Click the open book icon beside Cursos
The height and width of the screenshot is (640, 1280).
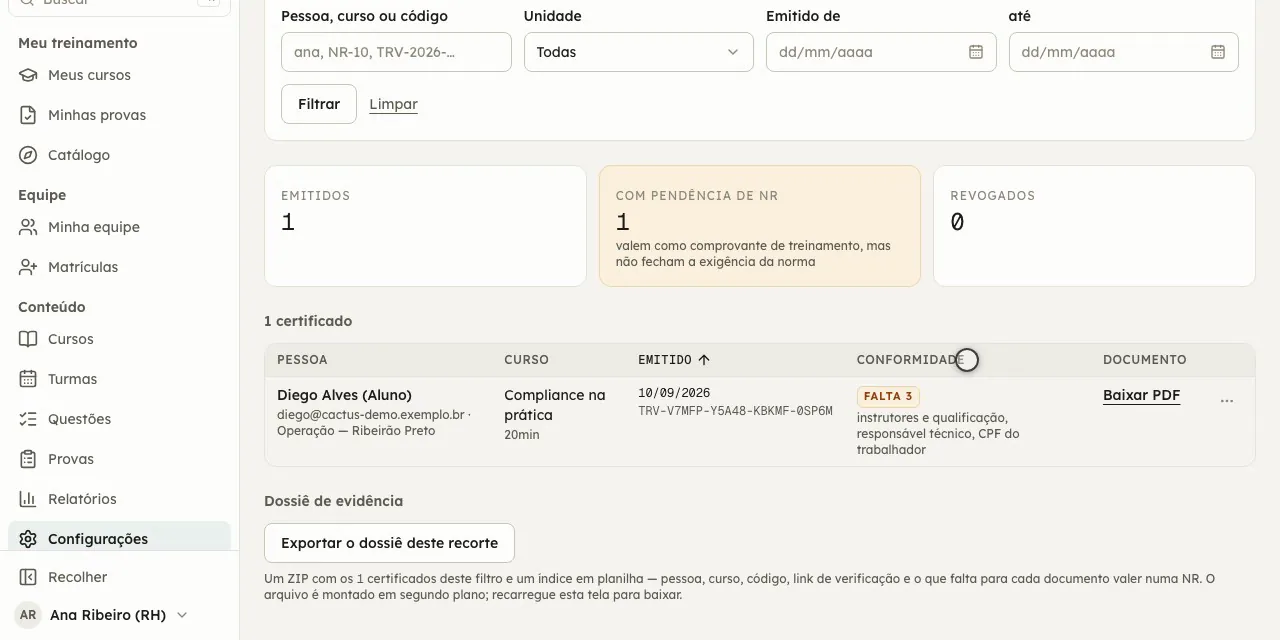click(x=28, y=339)
